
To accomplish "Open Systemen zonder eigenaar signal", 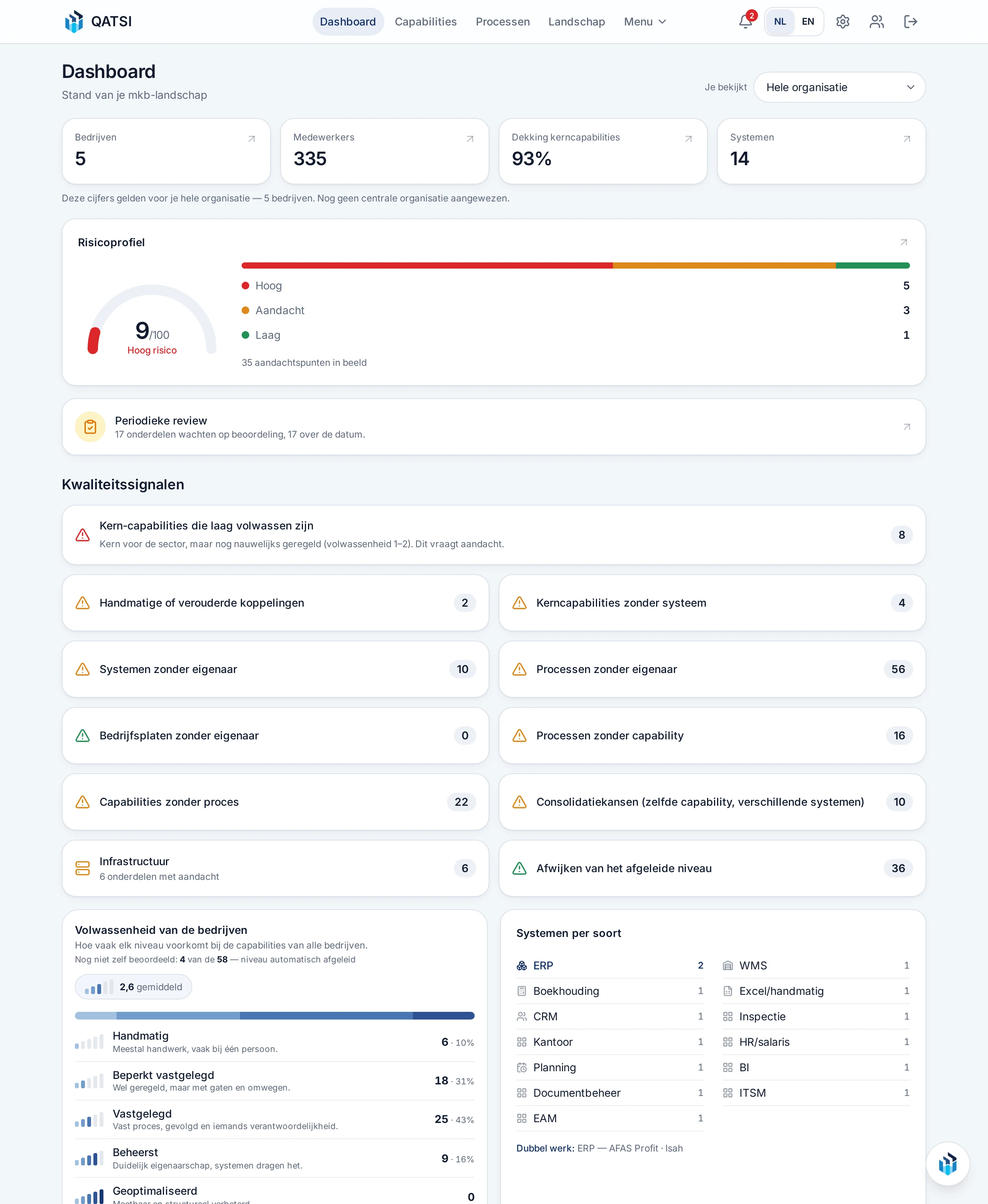I will [276, 669].
